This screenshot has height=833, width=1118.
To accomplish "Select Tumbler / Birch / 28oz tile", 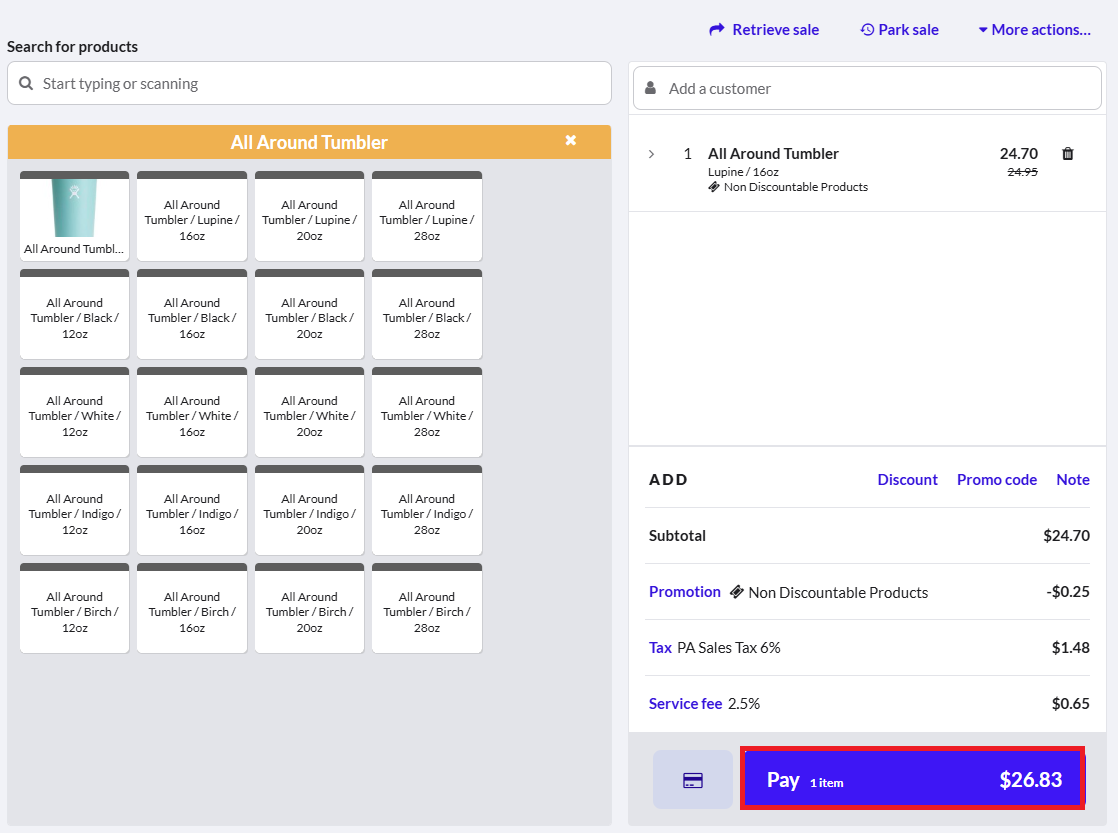I will [426, 608].
